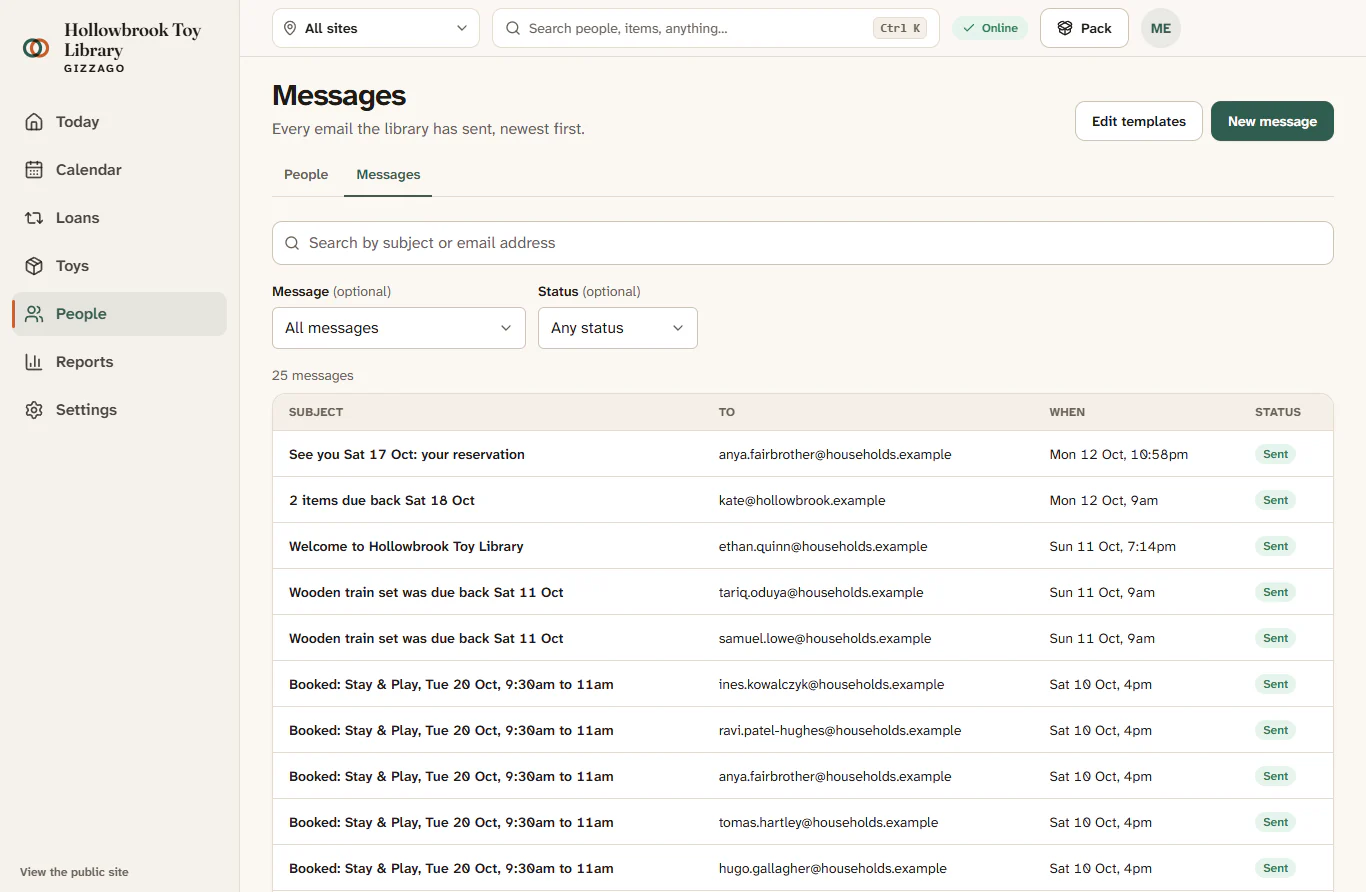
Task: Open Toys via its box icon
Action: (x=34, y=266)
